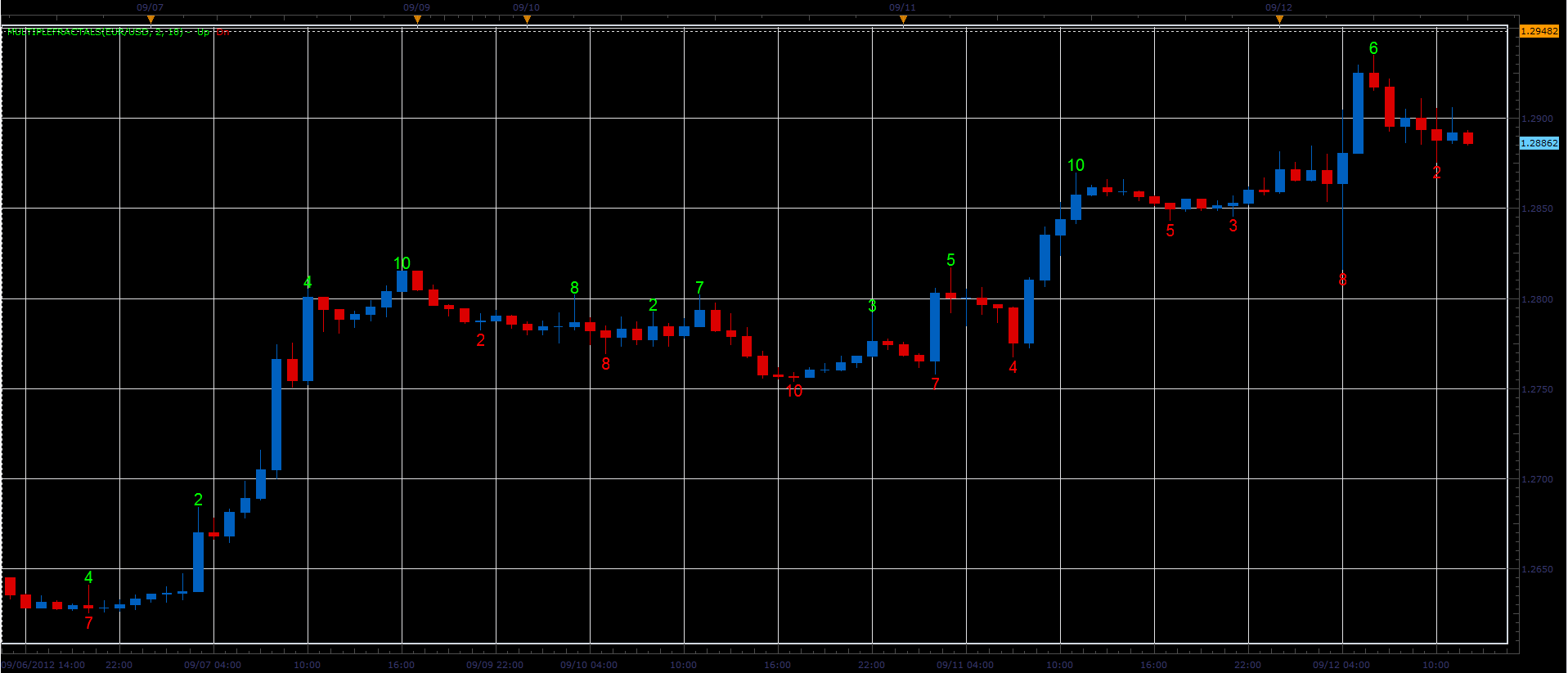
Task: Click the 1.2900 price axis label
Action: click(x=1537, y=119)
